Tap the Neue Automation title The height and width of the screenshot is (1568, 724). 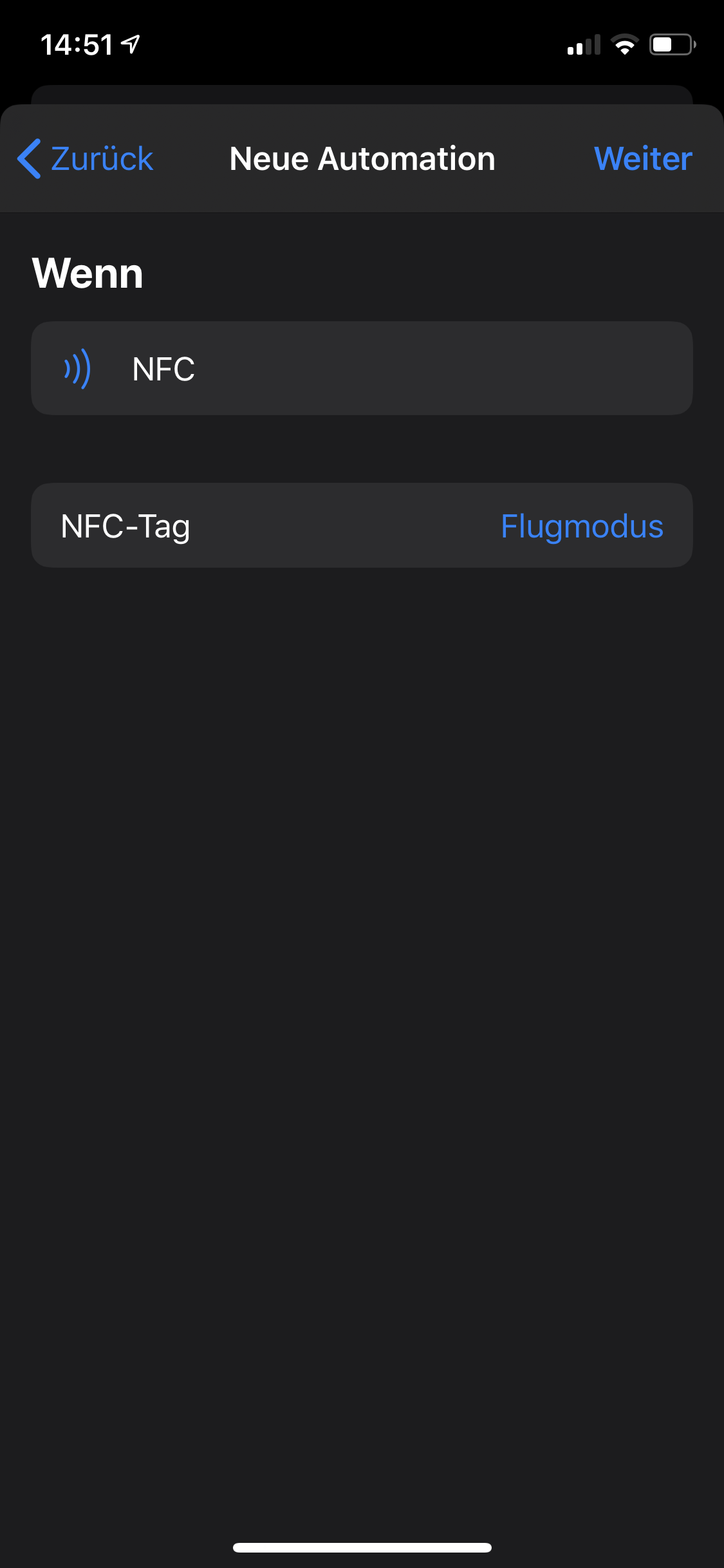click(362, 158)
